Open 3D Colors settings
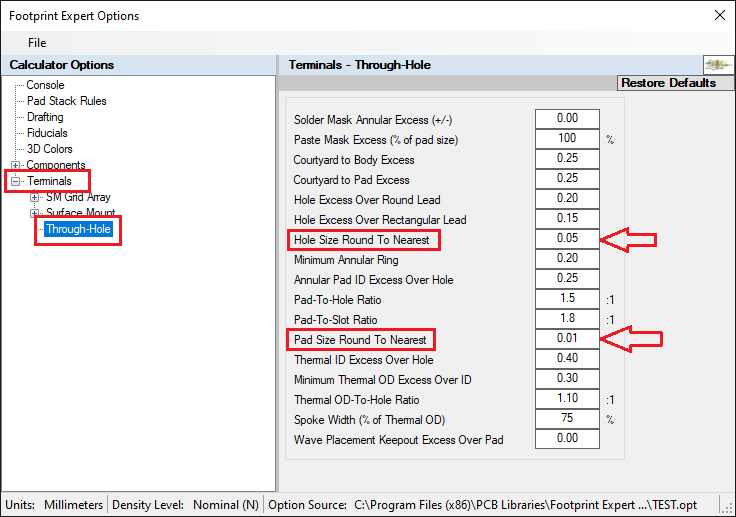736x517 pixels. pos(49,149)
